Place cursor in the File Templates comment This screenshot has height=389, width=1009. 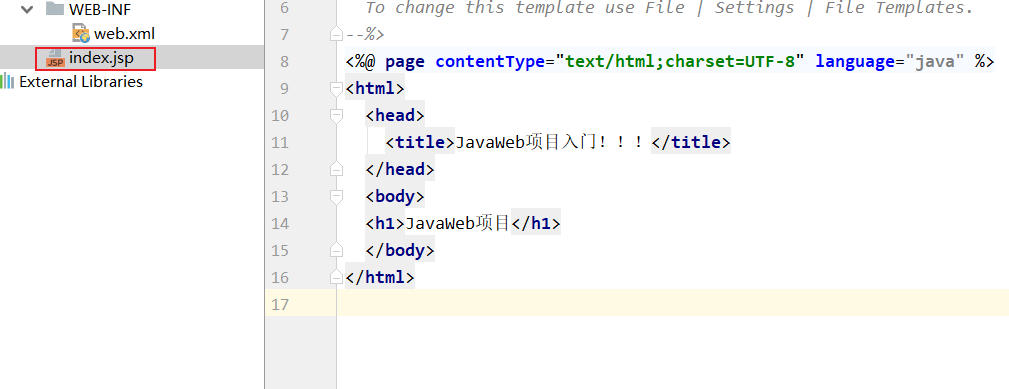coord(669,8)
